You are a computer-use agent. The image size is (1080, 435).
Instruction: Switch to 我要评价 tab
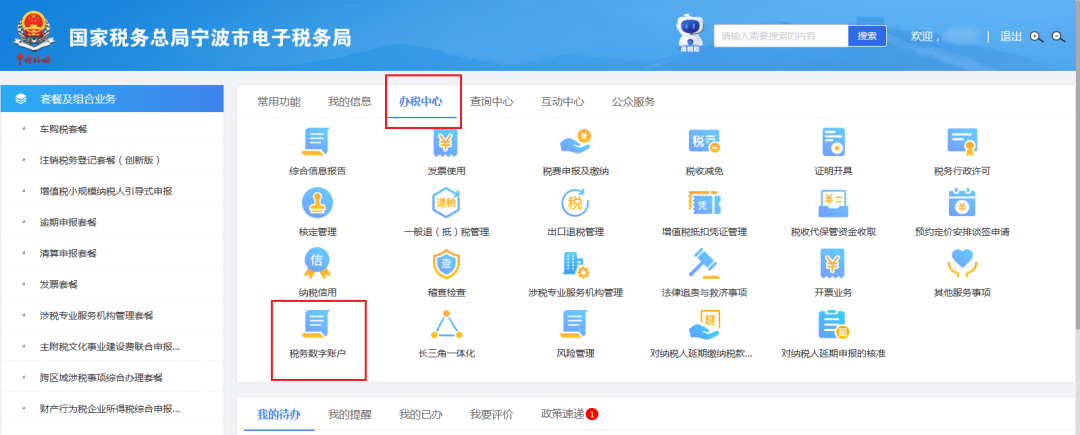click(492, 414)
